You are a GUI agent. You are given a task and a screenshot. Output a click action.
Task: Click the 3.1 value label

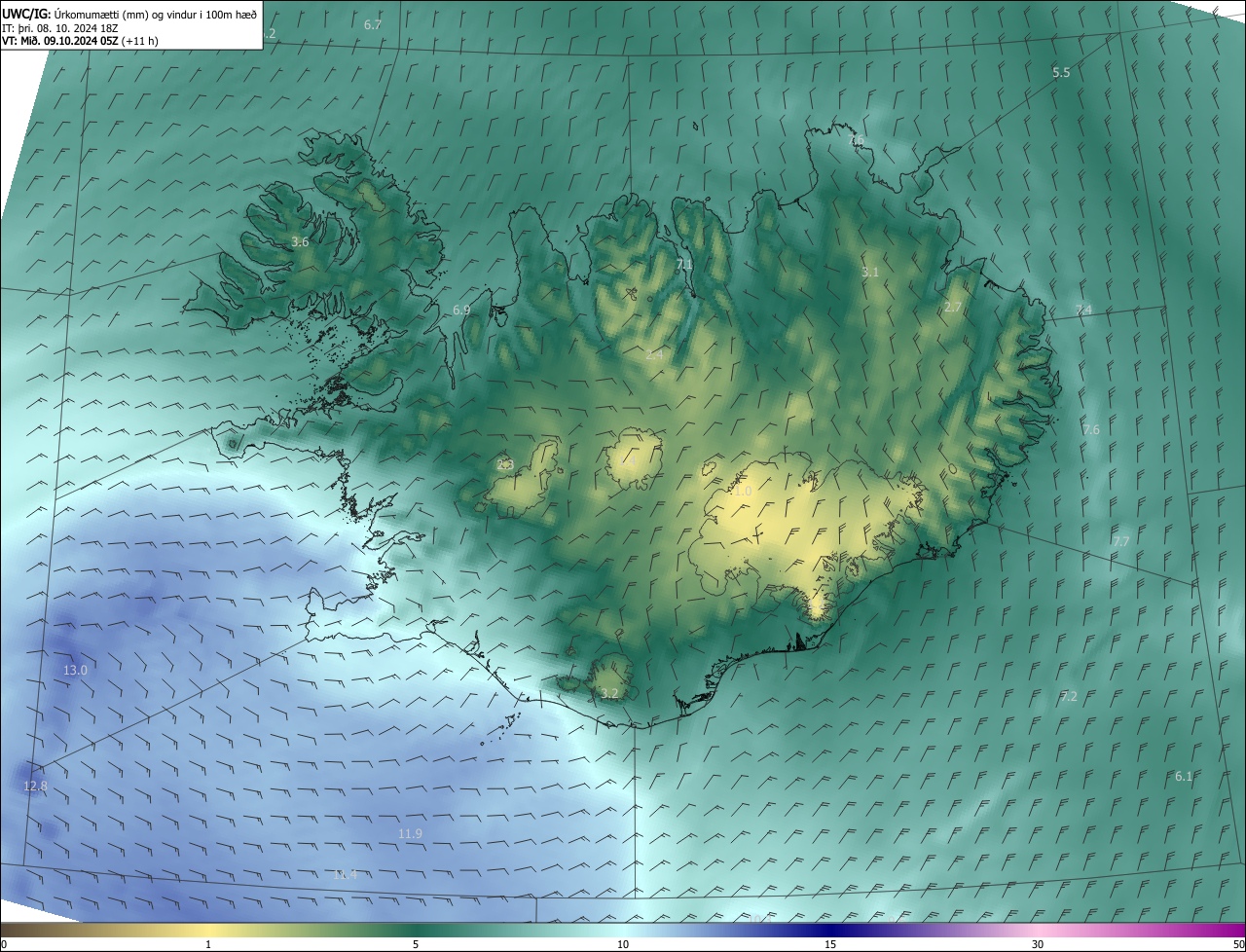[x=870, y=273]
